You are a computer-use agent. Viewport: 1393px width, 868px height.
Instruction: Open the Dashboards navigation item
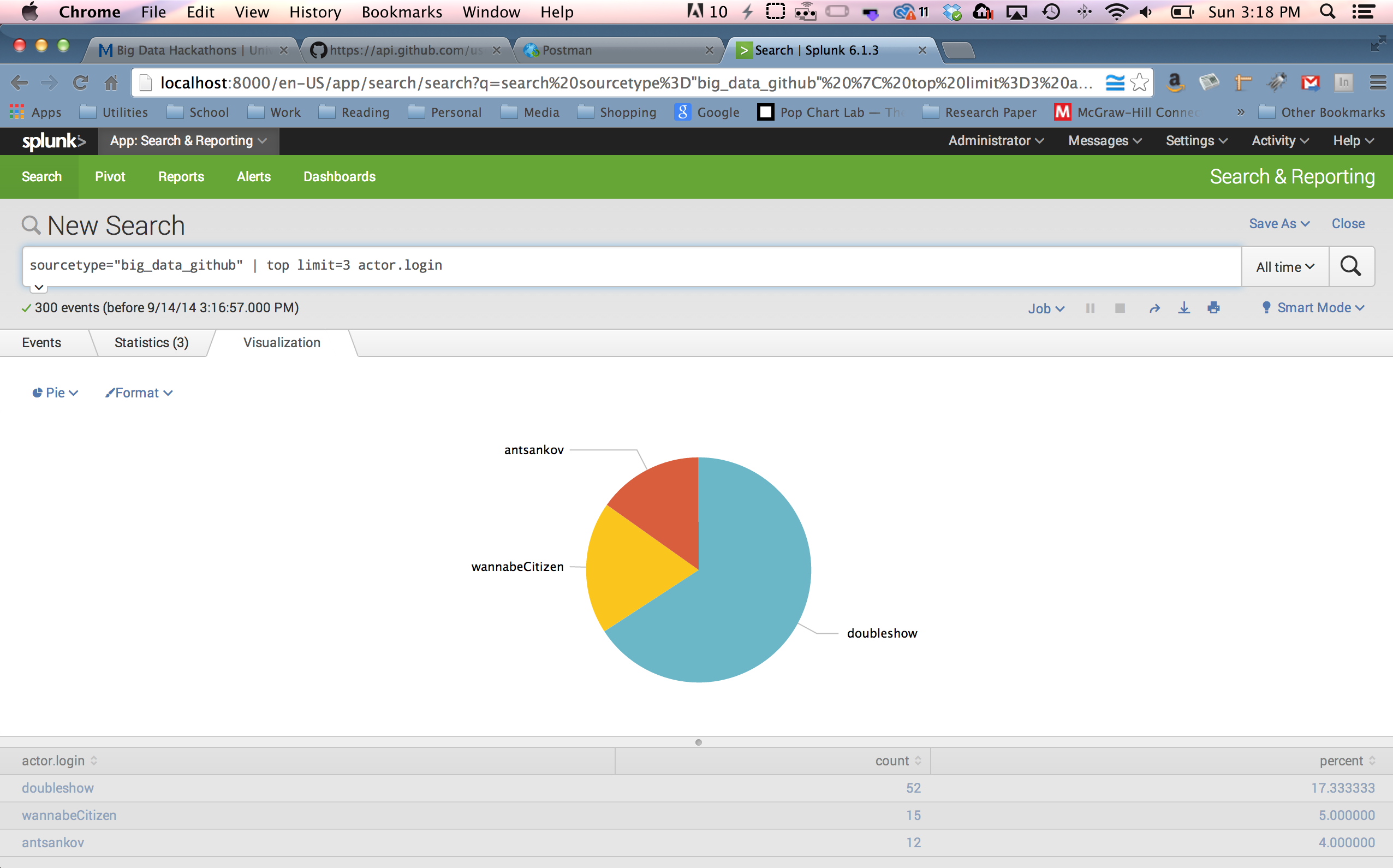click(339, 177)
